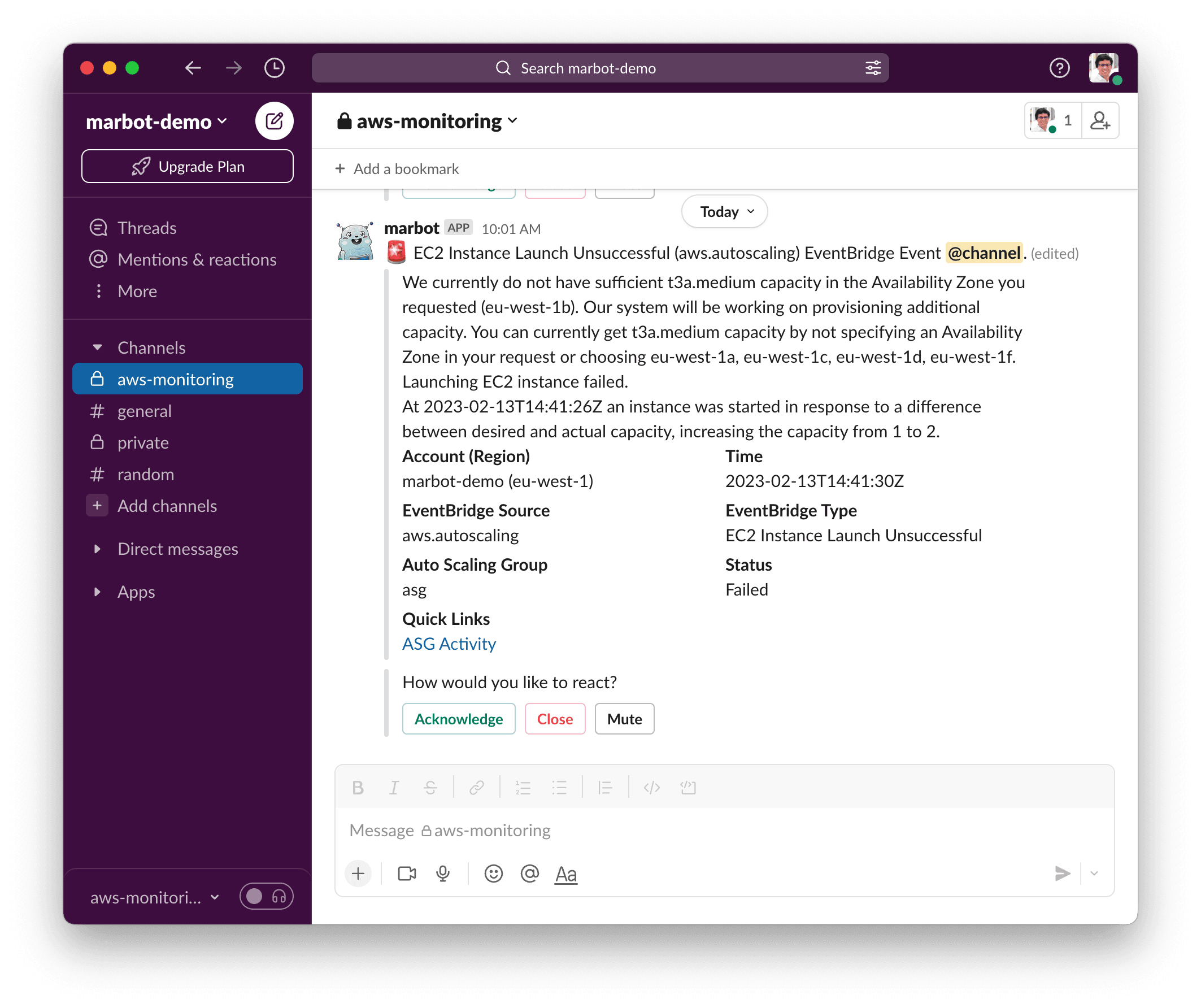Viewport: 1201px width, 1008px height.
Task: Select the private channel
Action: click(187, 442)
